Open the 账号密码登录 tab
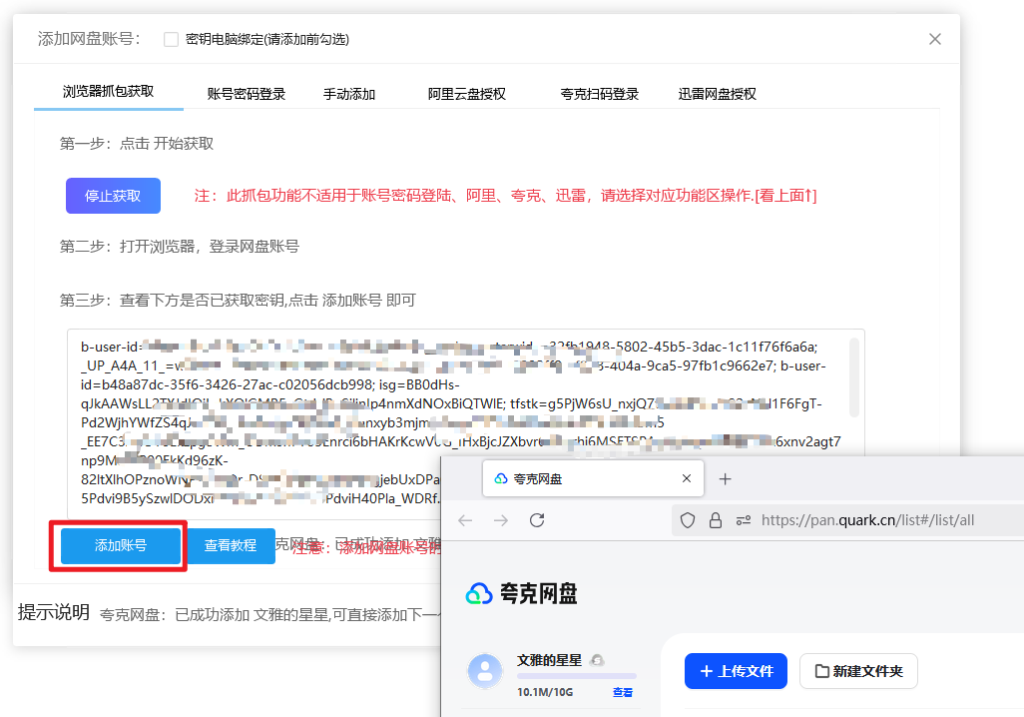 [246, 94]
